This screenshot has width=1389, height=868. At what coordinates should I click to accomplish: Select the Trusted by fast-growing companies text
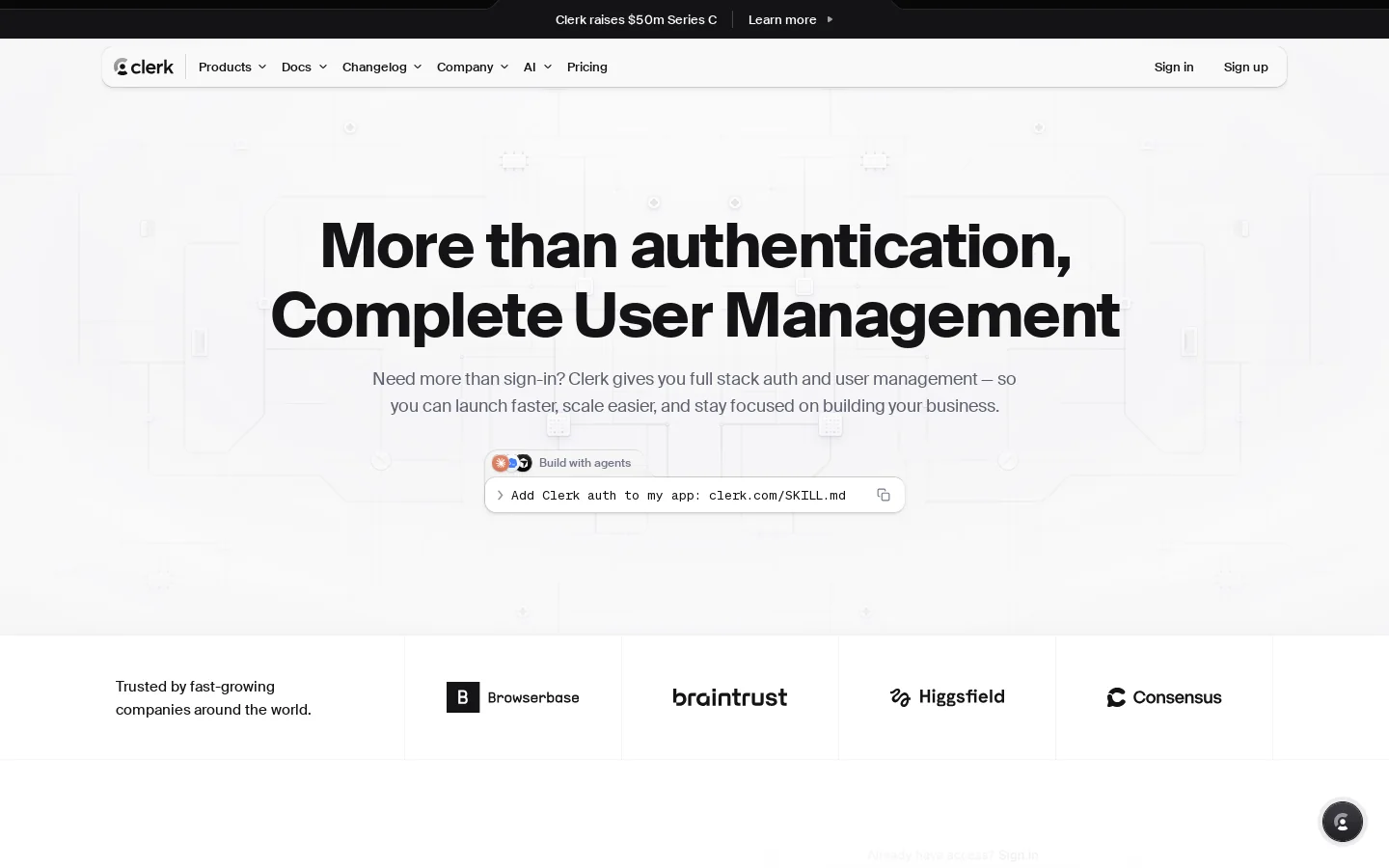point(213,698)
